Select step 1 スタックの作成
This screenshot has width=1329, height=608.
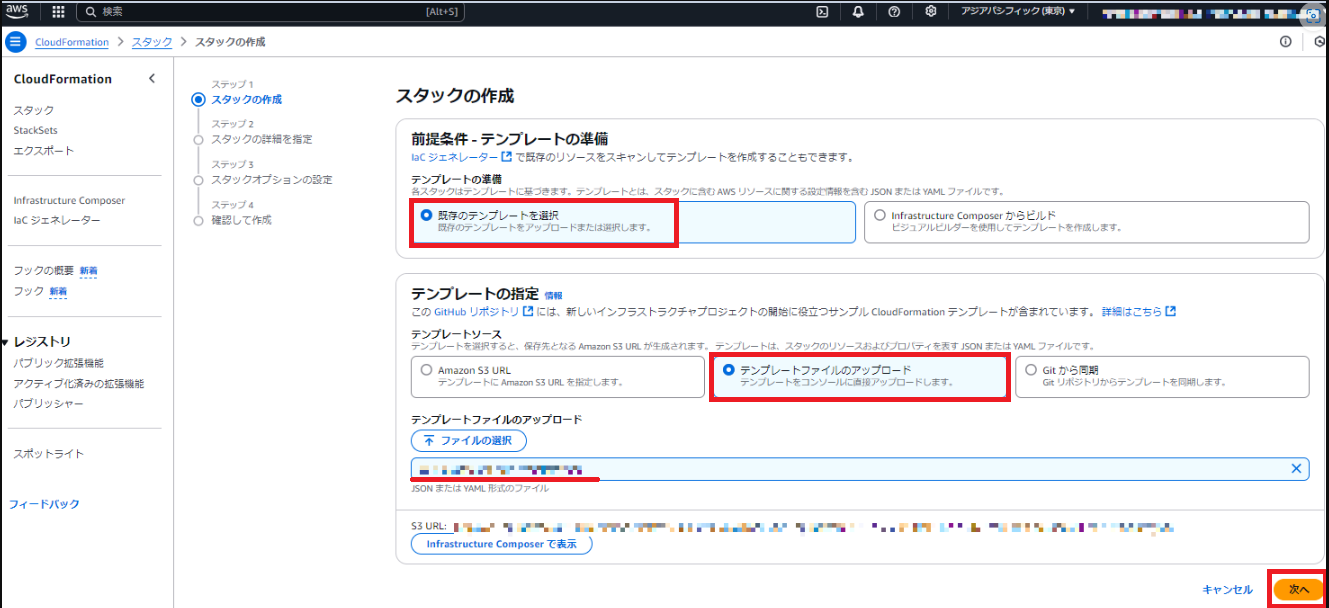(x=246, y=99)
